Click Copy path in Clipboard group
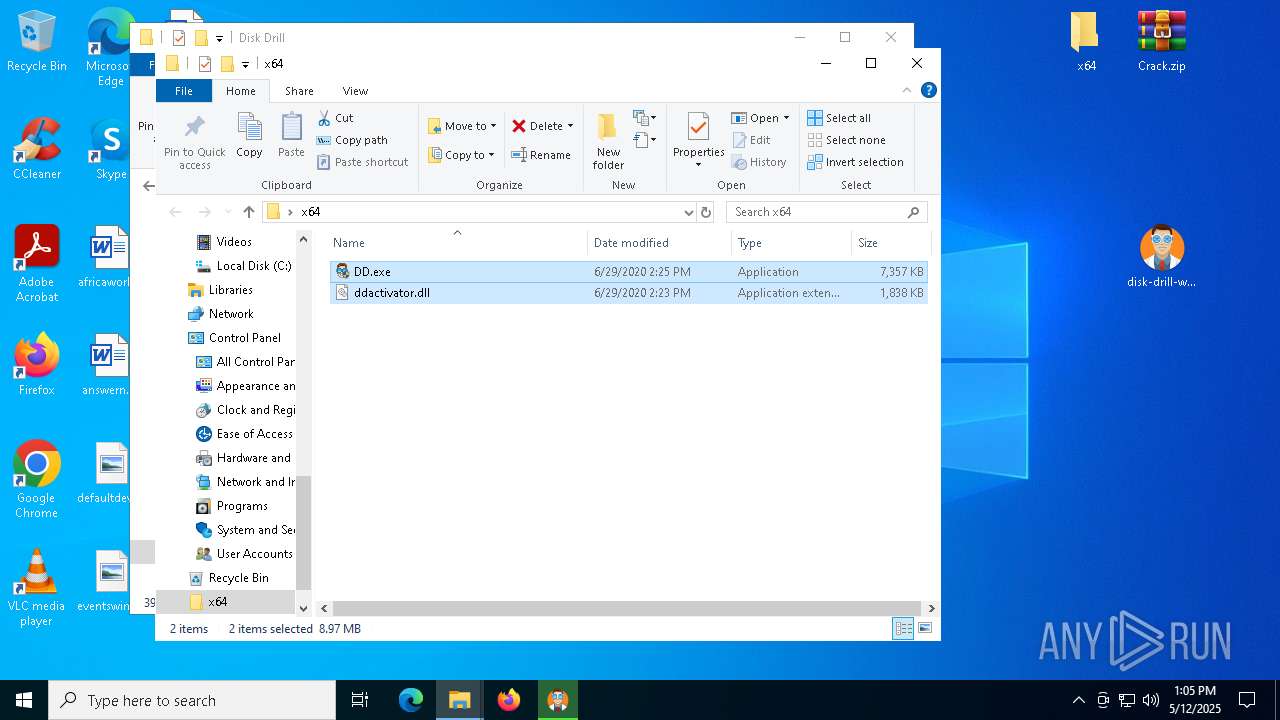 352,140
